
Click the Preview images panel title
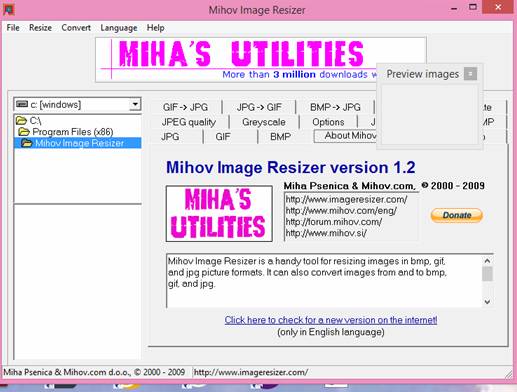coord(423,74)
